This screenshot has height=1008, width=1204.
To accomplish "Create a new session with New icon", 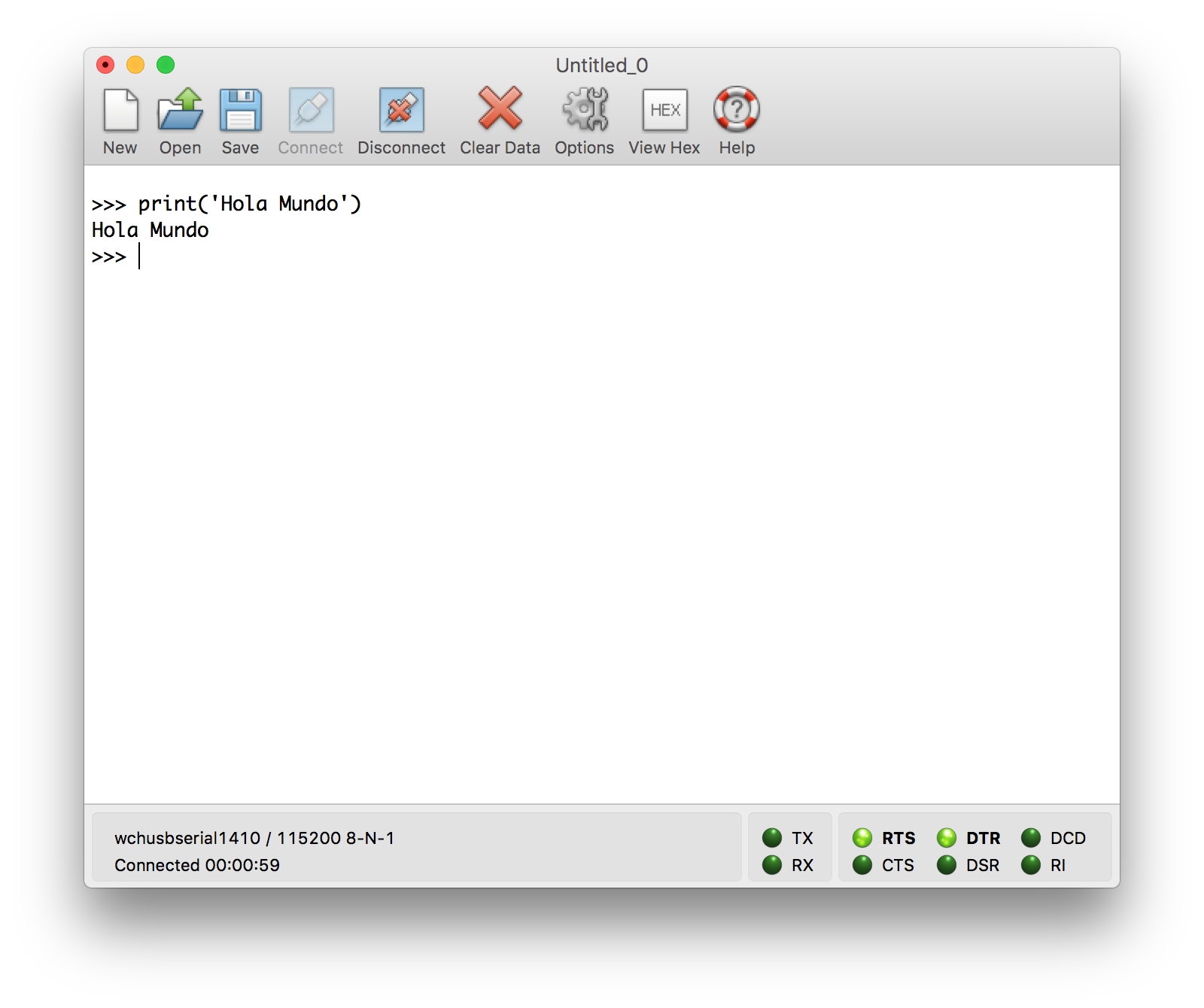I will (120, 110).
